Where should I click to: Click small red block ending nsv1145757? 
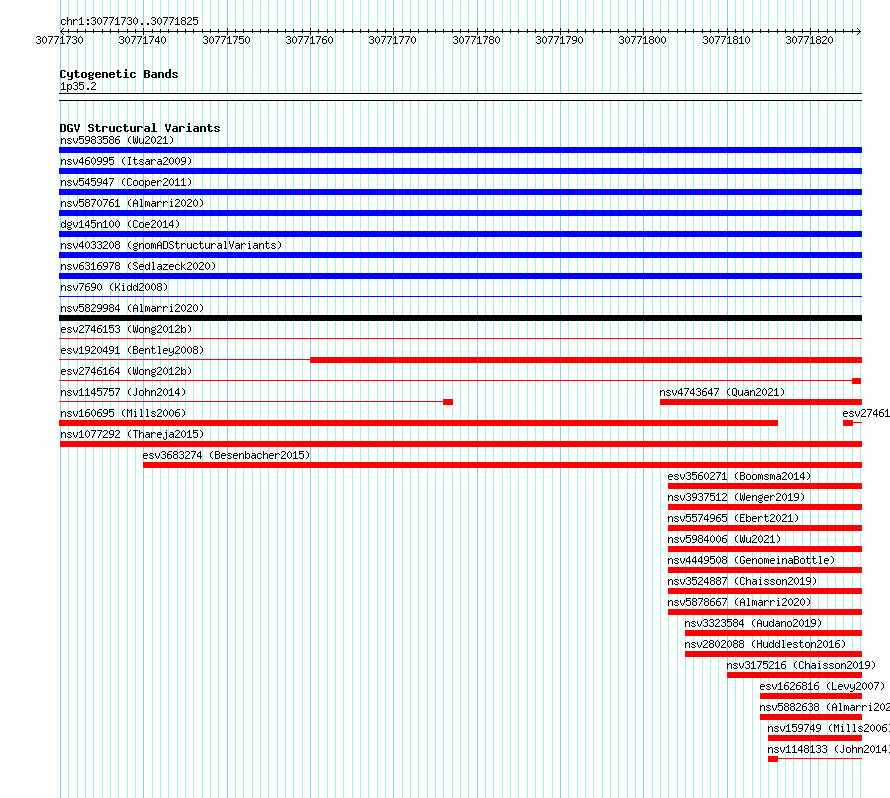coord(448,402)
